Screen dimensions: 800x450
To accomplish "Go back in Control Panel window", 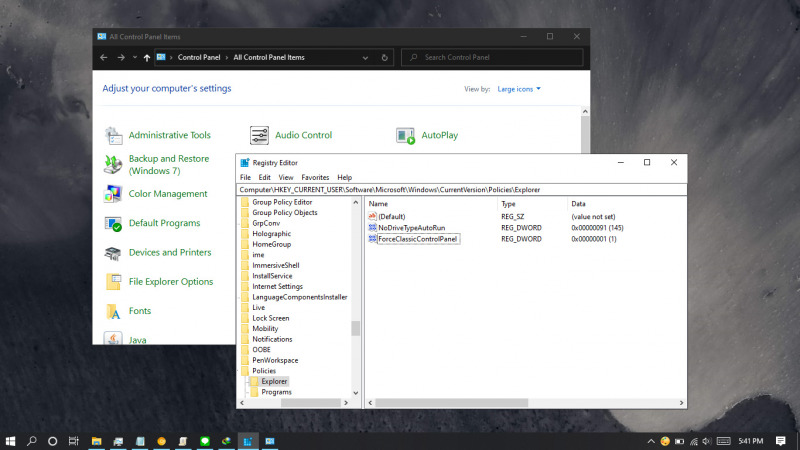I will pyautogui.click(x=104, y=58).
